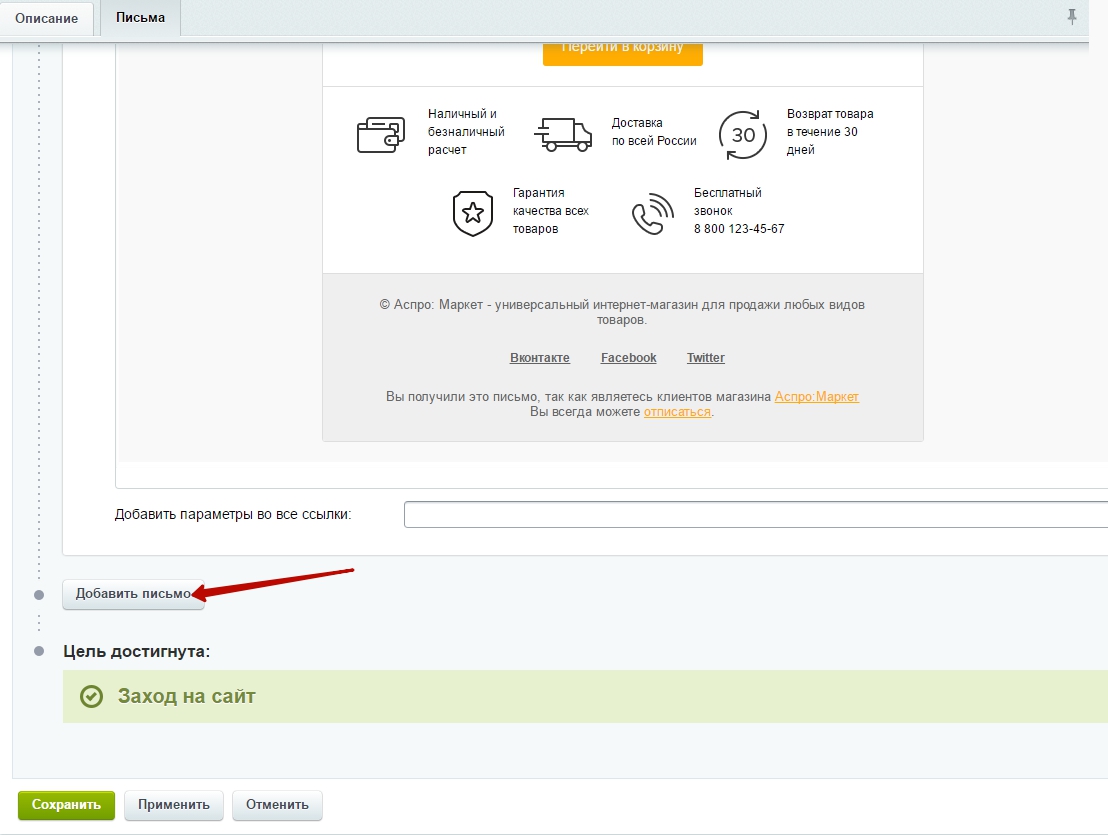Screen dimensions: 1108x835
Task: Click the wallet payment icon
Action: coord(381,134)
